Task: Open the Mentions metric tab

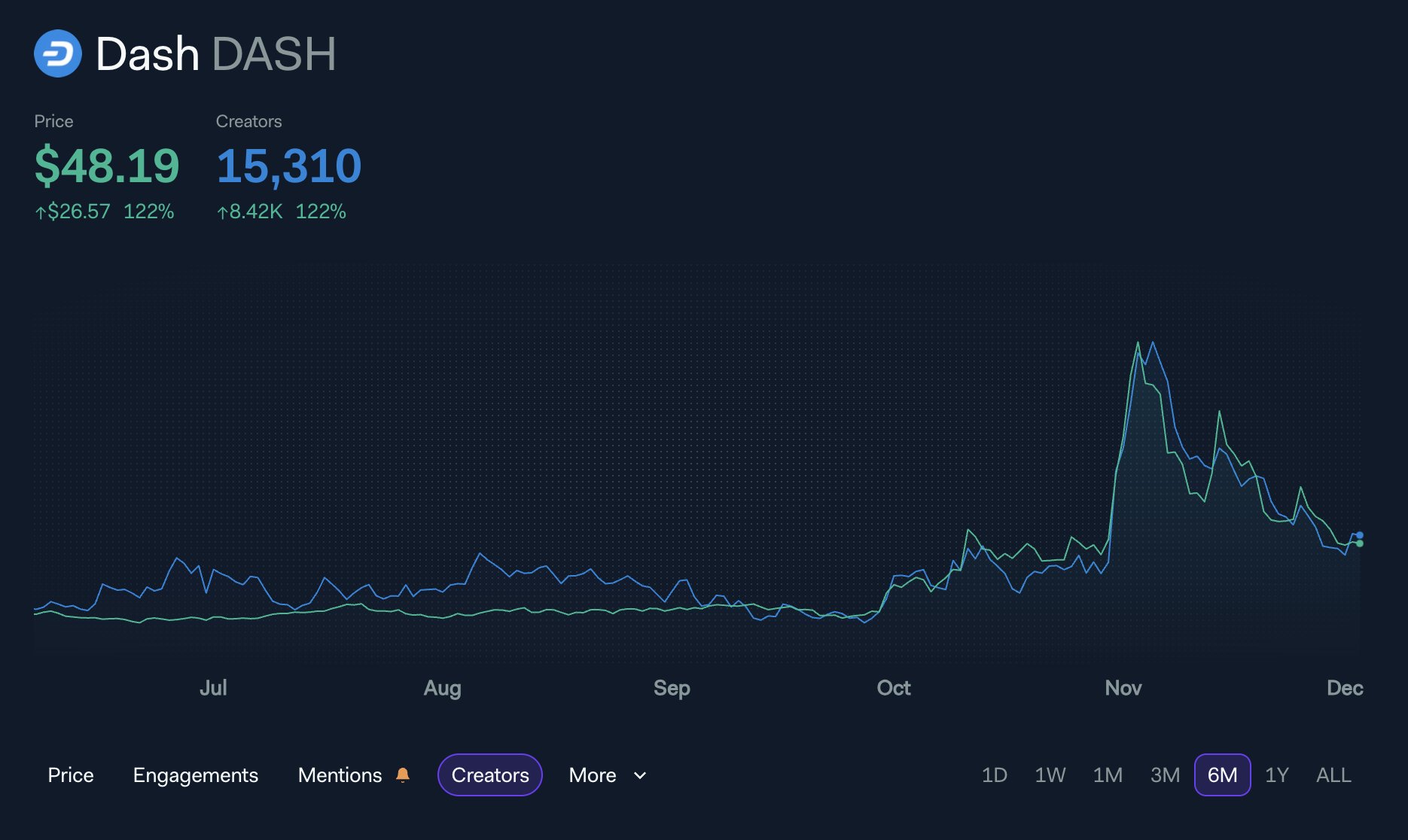Action: point(340,775)
